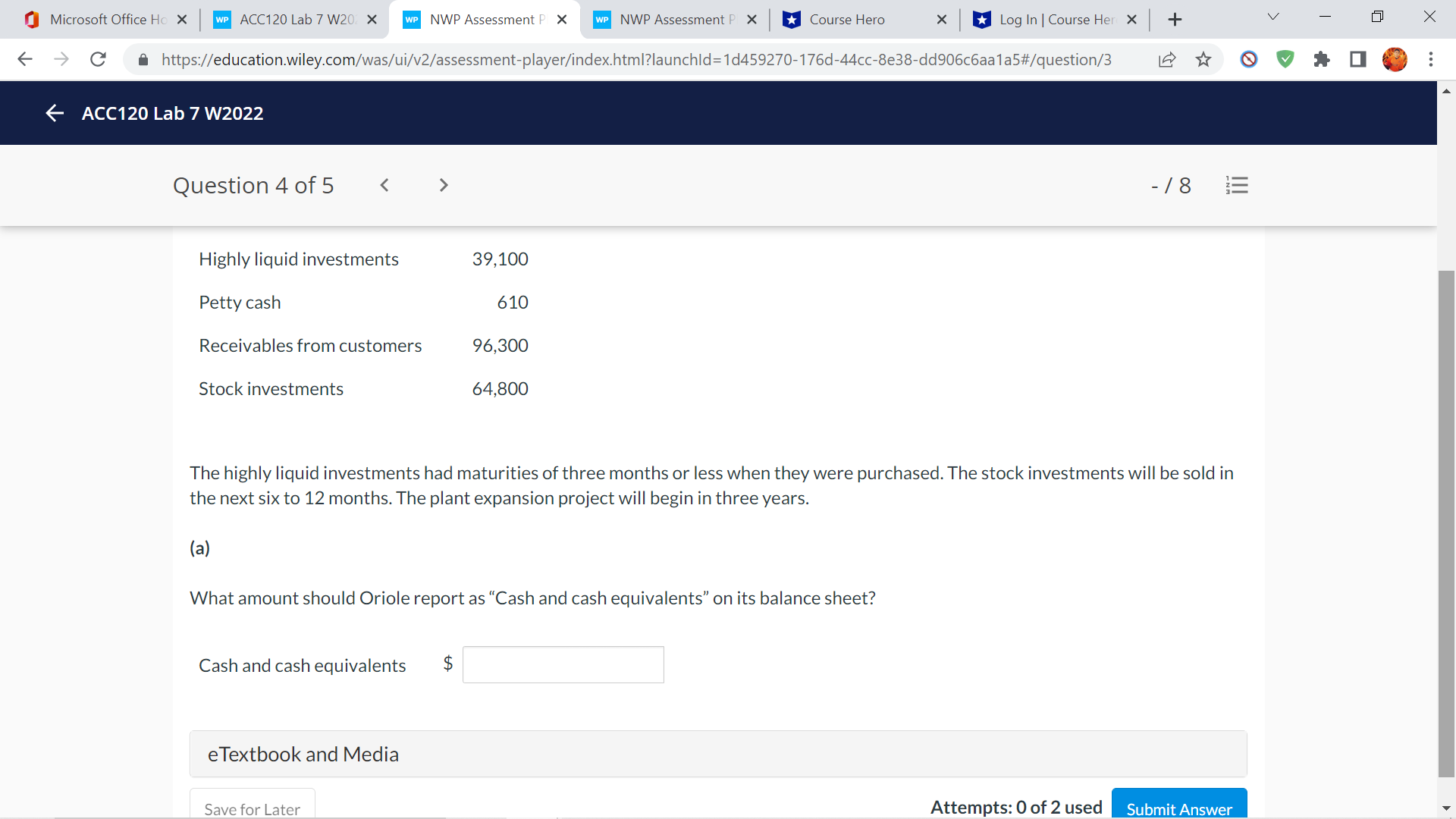The image size is (1456, 819).
Task: Open the question list icon
Action: [1237, 185]
